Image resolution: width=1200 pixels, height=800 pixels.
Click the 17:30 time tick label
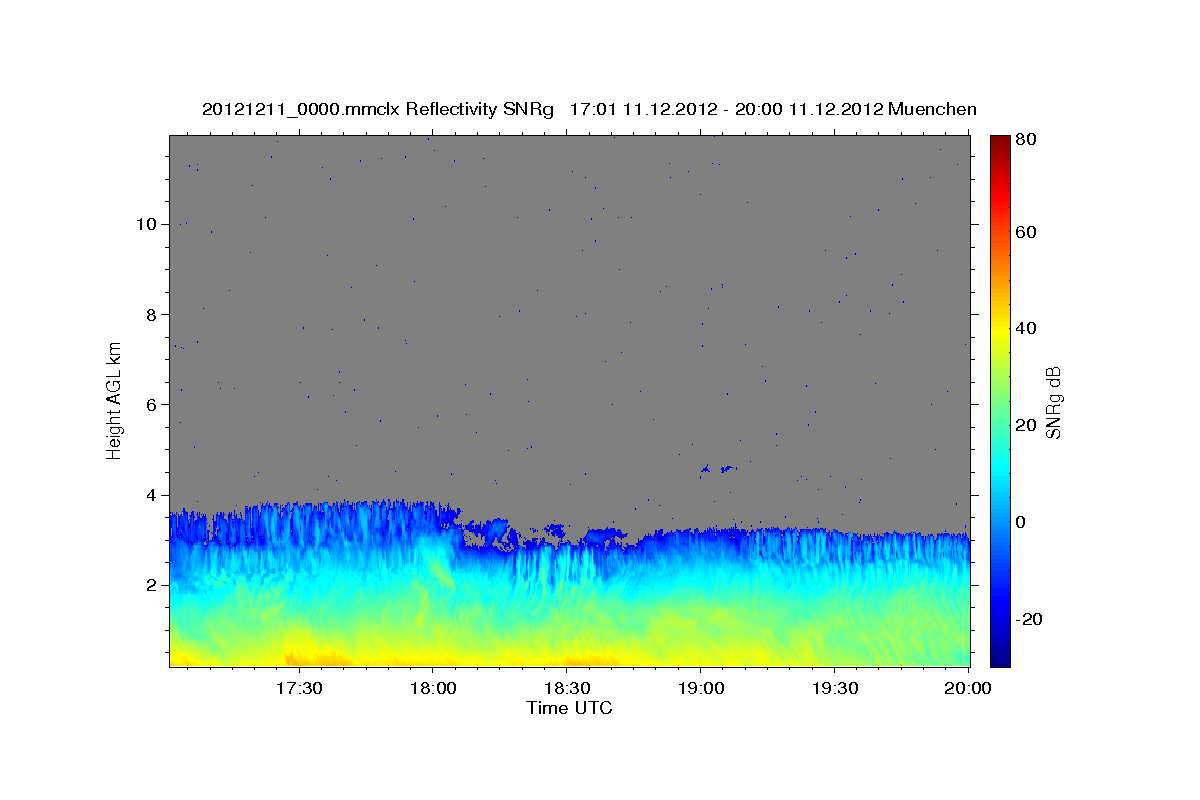pyautogui.click(x=298, y=688)
